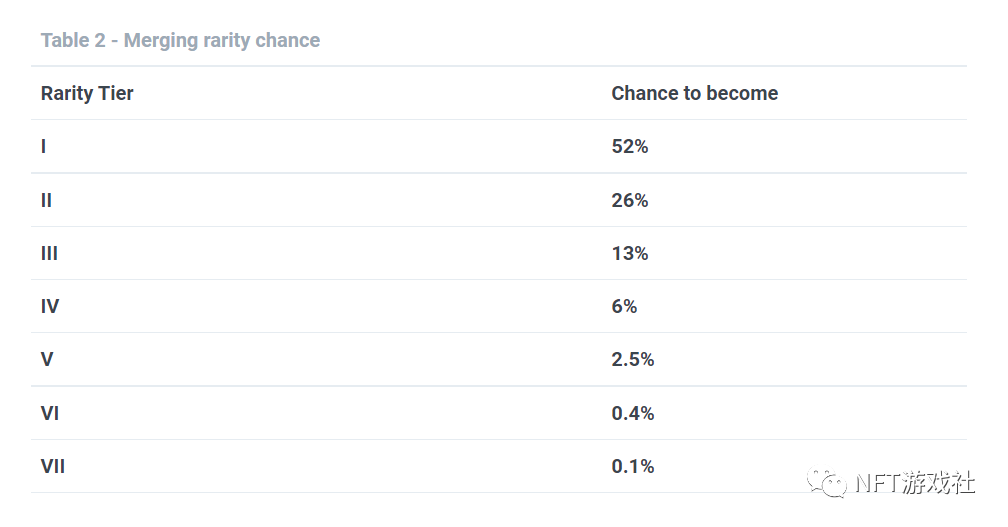The height and width of the screenshot is (527, 1008).
Task: Click the word 'Merging' in the title
Action: [x=161, y=41]
